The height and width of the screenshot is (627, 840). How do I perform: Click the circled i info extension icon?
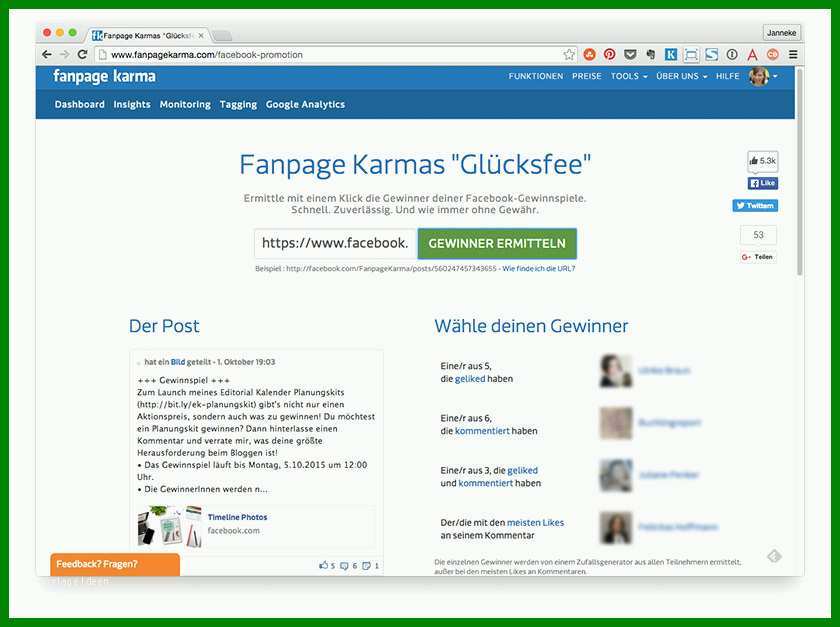[x=732, y=54]
